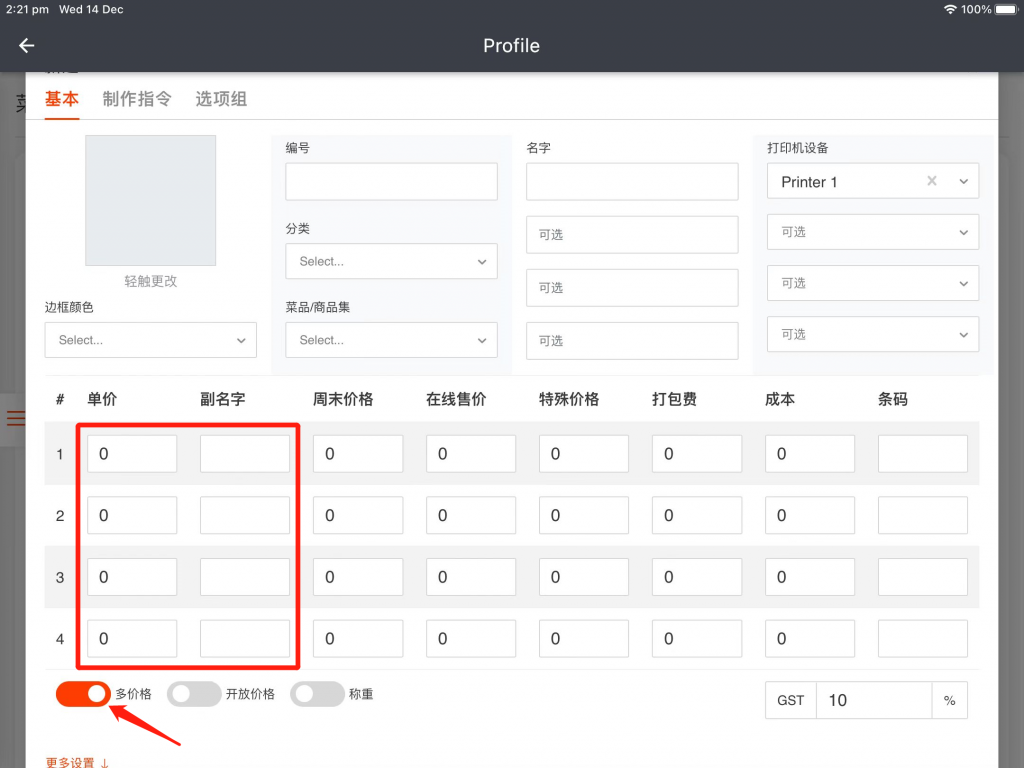
Task: Edit the GST percentage field
Action: point(874,700)
